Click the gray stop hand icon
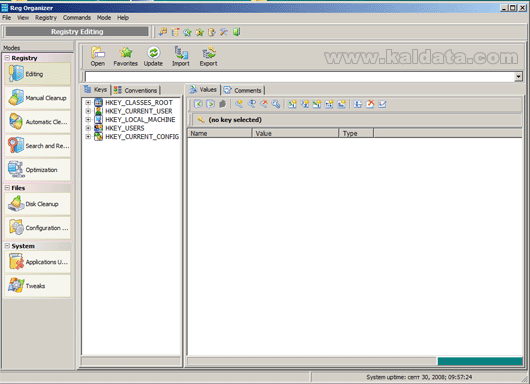 222,104
